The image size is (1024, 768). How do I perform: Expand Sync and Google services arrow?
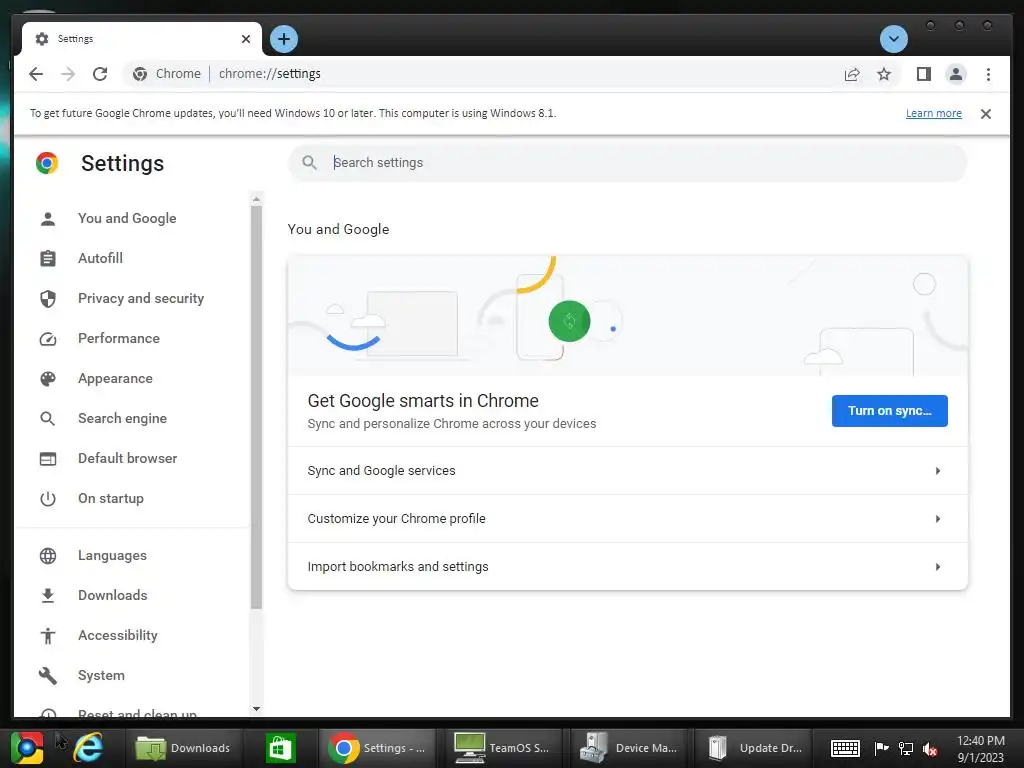pos(938,471)
